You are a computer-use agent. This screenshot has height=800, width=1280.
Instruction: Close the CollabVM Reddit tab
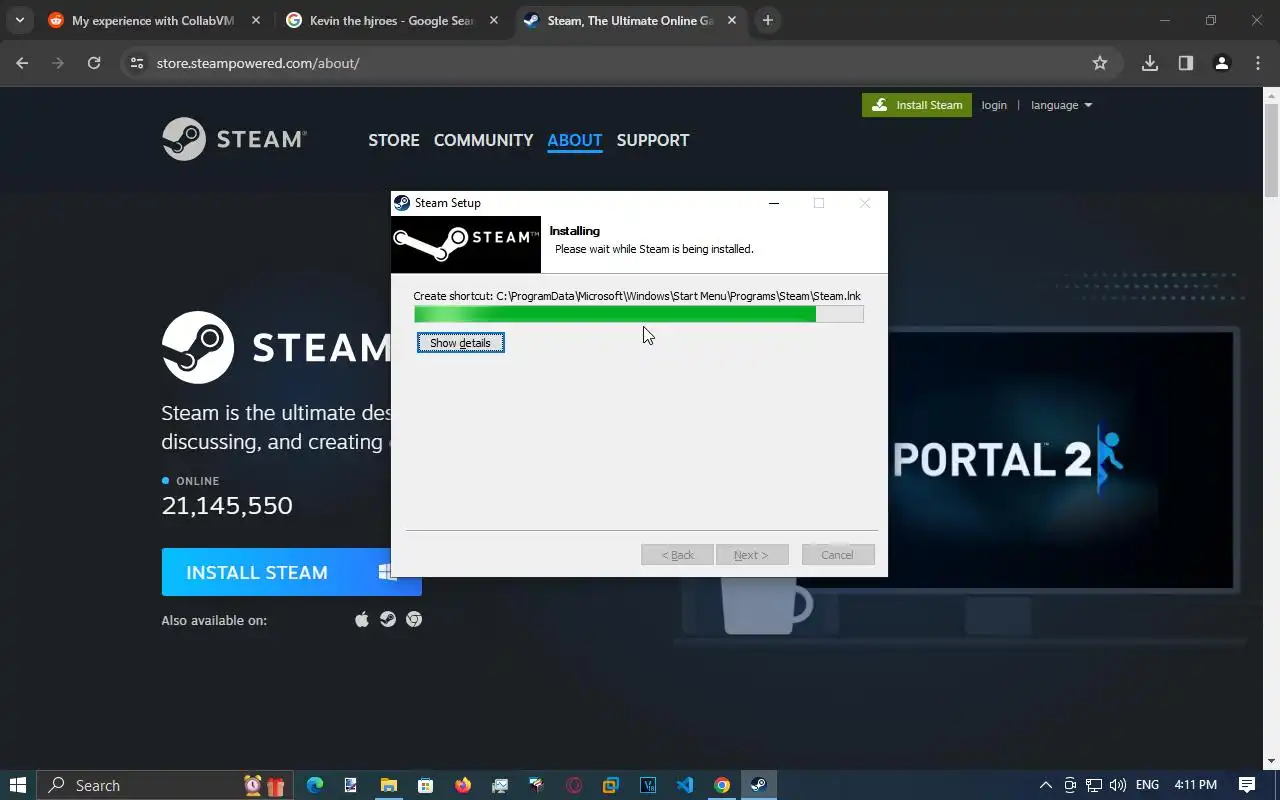[256, 20]
